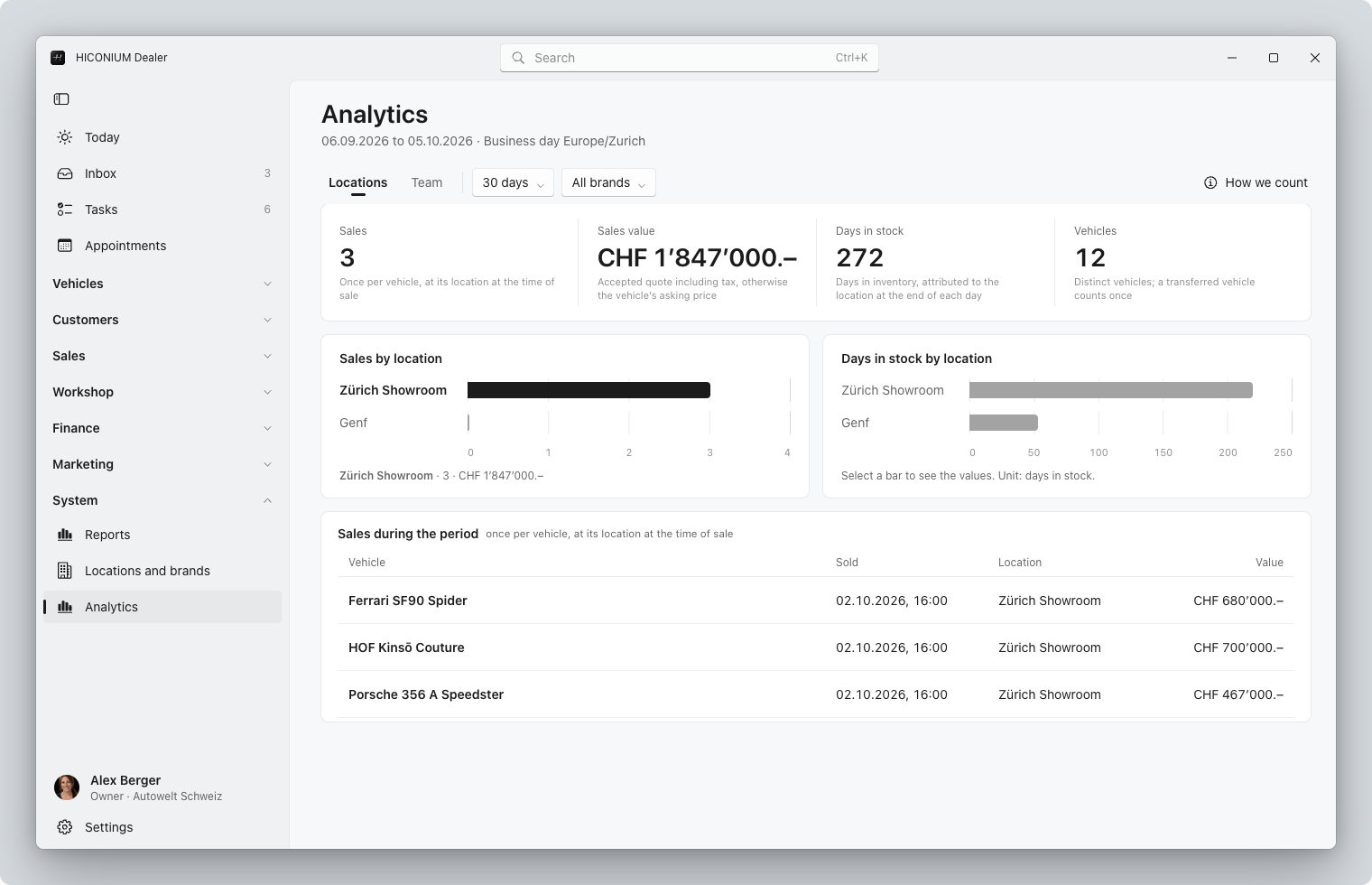Open the Ferrari SF90 Spider sale row
The height and width of the screenshot is (885, 1372).
tap(816, 601)
